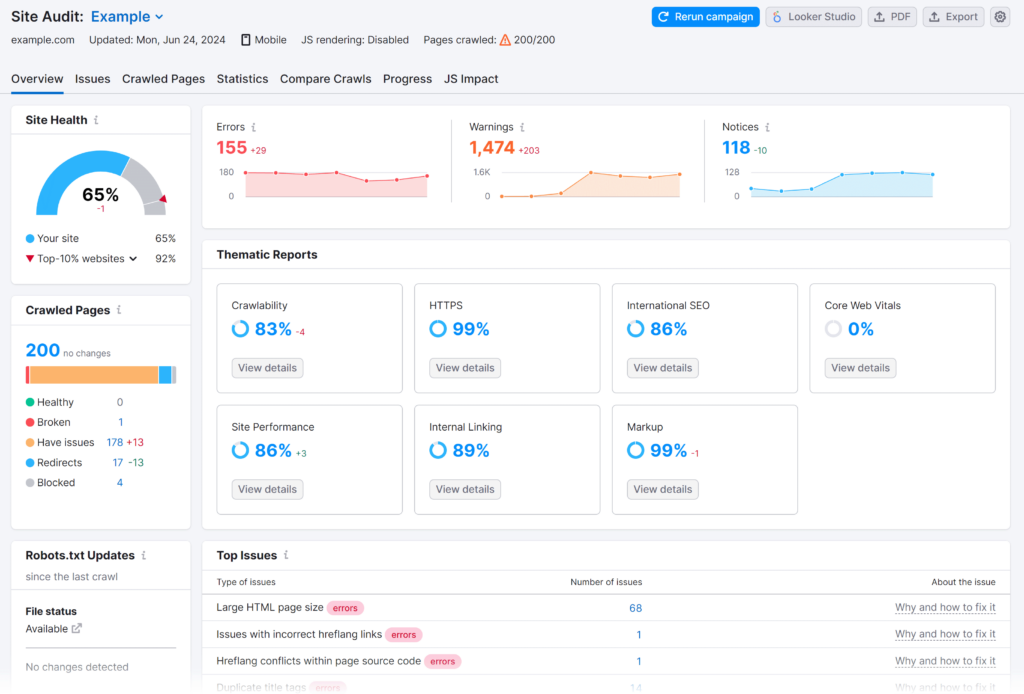Screen dimensions: 1024x694
Task: Click the 68 issues count link
Action: click(635, 608)
